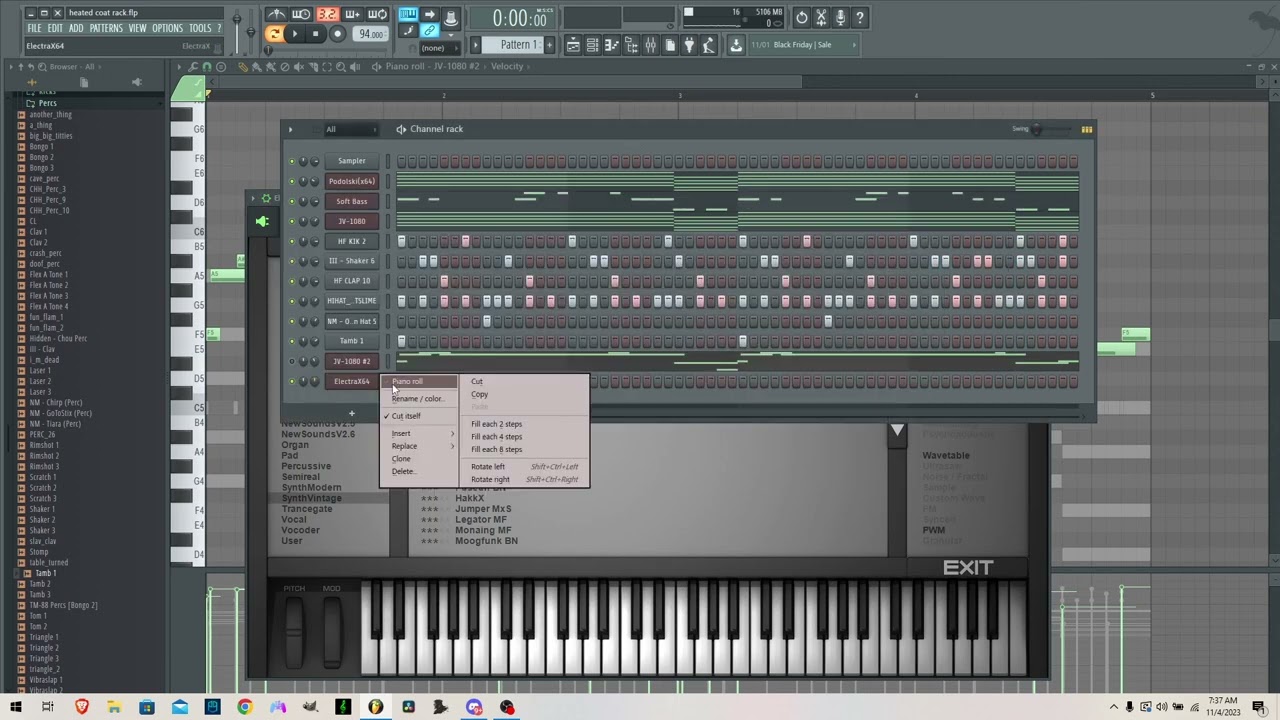
Task: Toggle the metronome icon
Action: 277,15
